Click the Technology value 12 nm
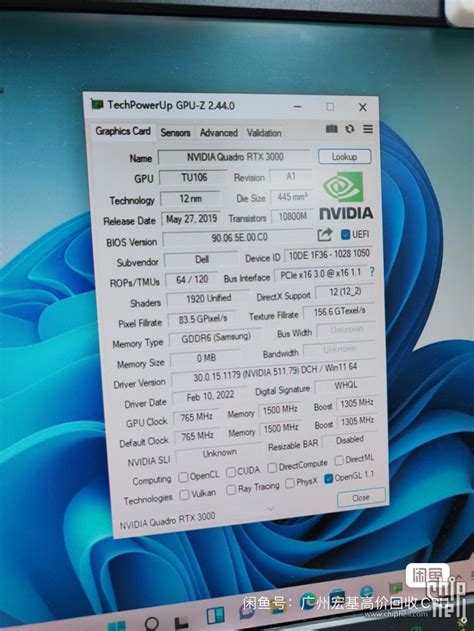 click(x=191, y=198)
